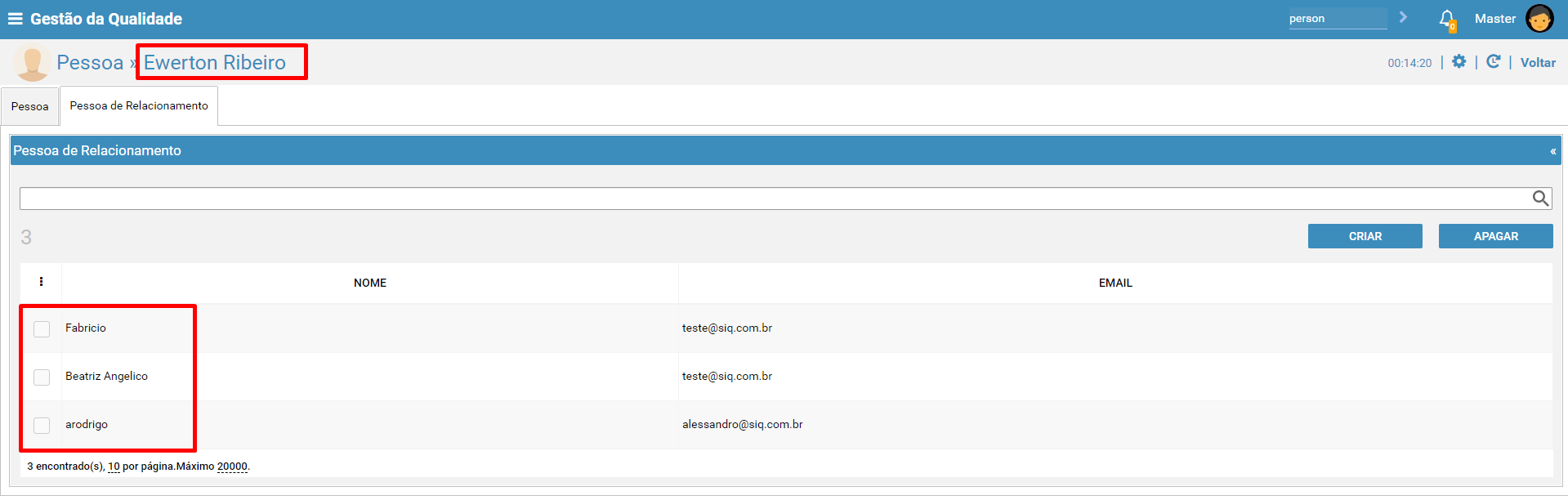Screen dimensions: 1568x500
Task: Click the notification bell icon
Action: coord(1447,20)
